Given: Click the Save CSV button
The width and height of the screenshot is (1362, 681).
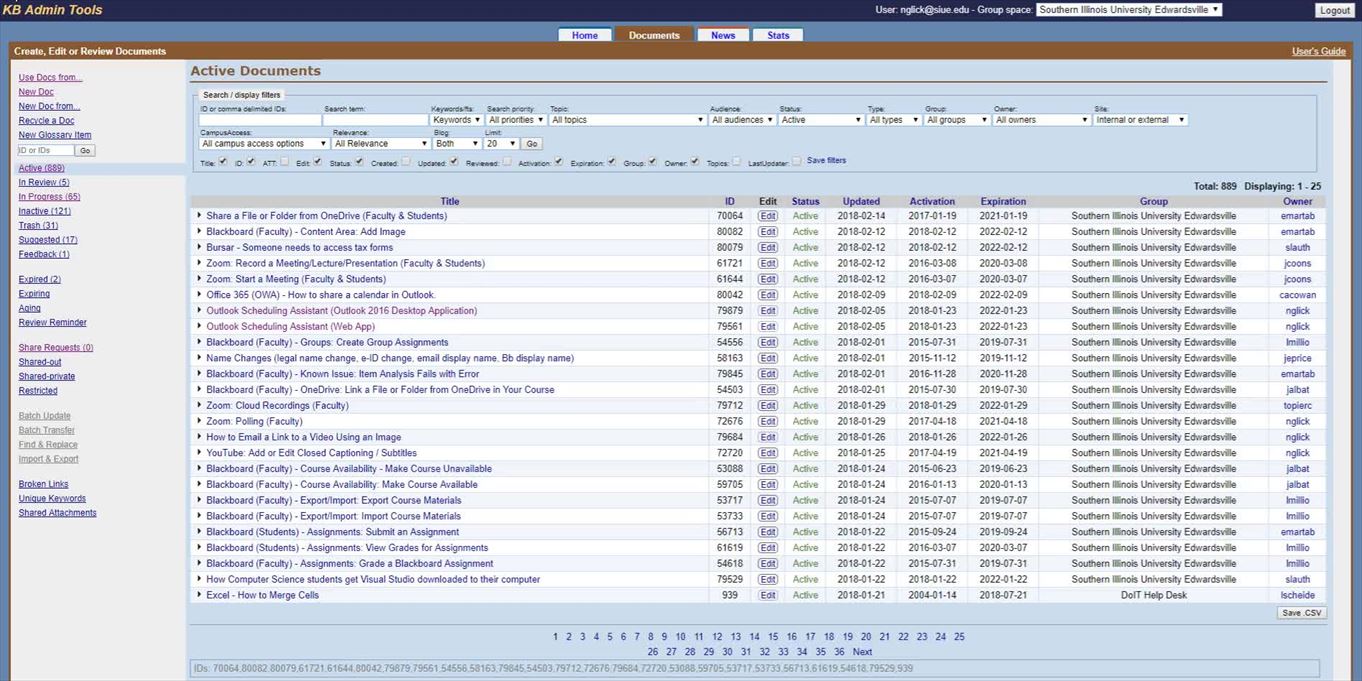Looking at the screenshot, I should 1301,613.
